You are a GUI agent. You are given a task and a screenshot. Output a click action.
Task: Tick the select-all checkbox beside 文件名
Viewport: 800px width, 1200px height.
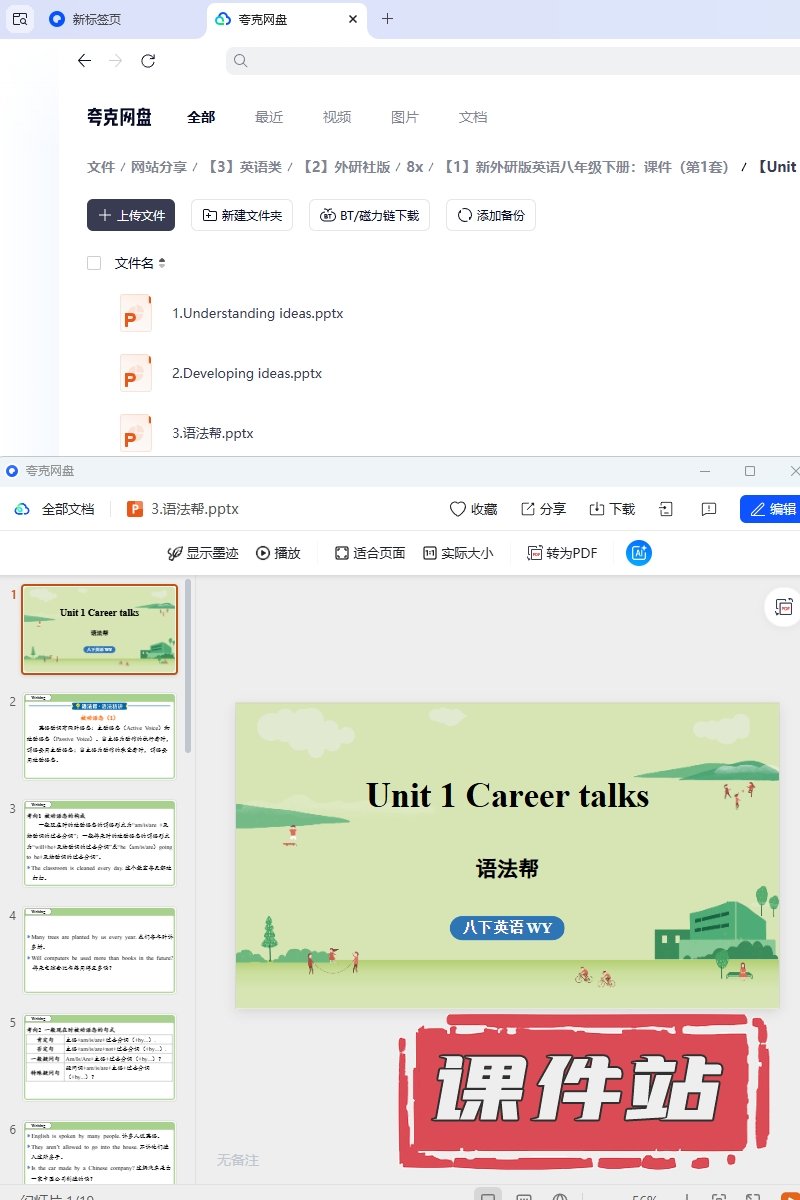pyautogui.click(x=94, y=263)
